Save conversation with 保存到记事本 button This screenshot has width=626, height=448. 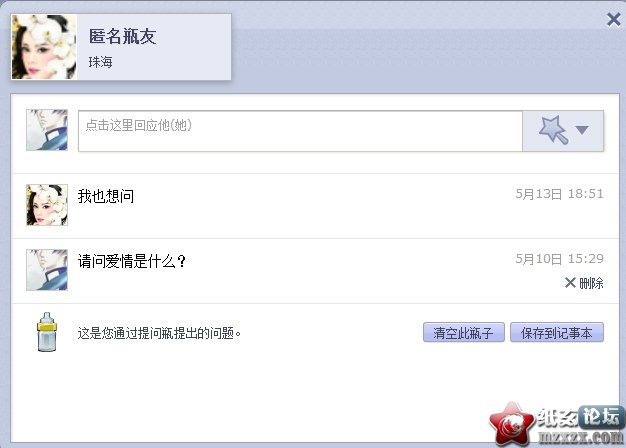(x=557, y=333)
